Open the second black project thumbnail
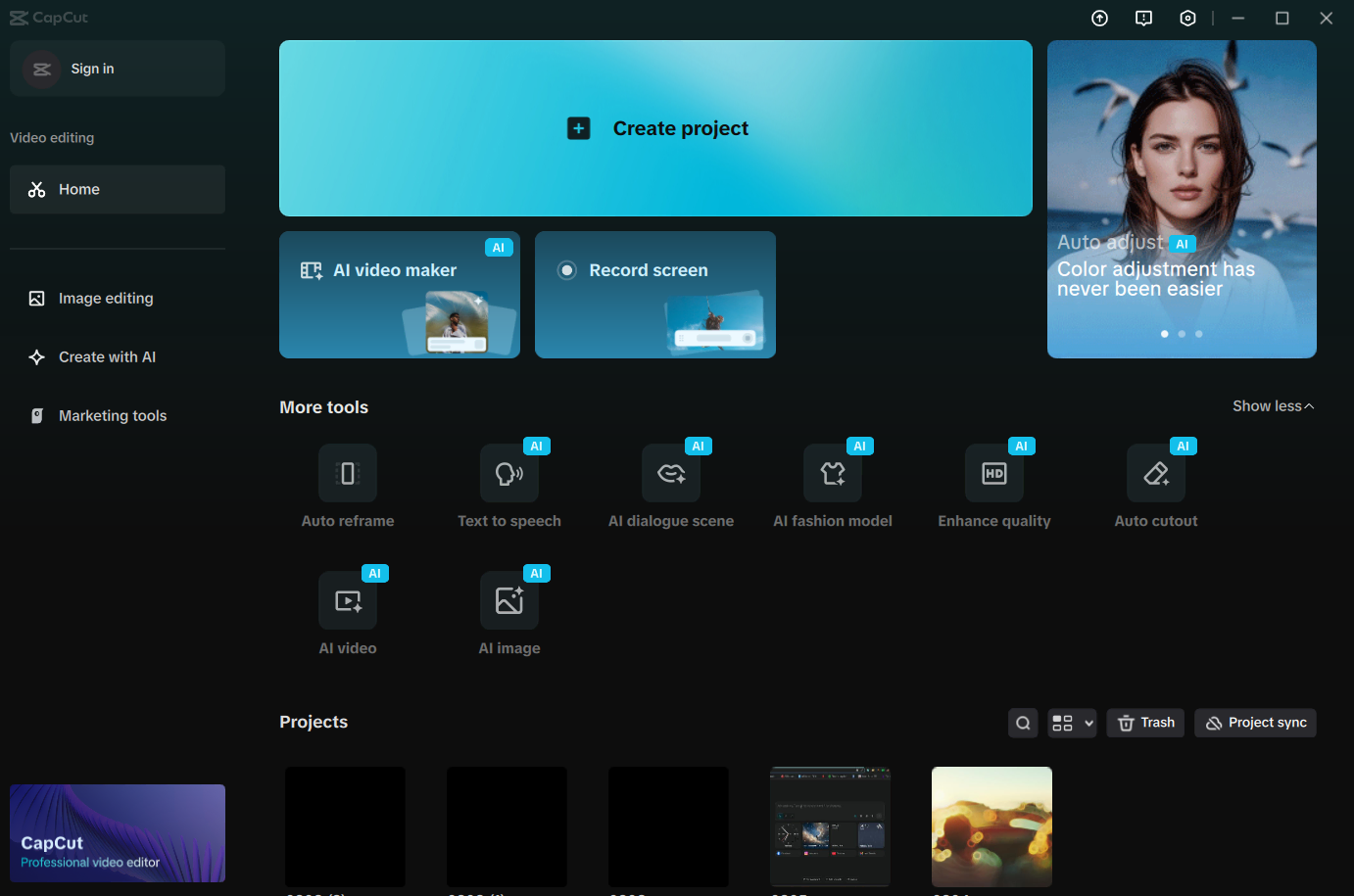Viewport: 1354px width, 896px height. tap(507, 827)
